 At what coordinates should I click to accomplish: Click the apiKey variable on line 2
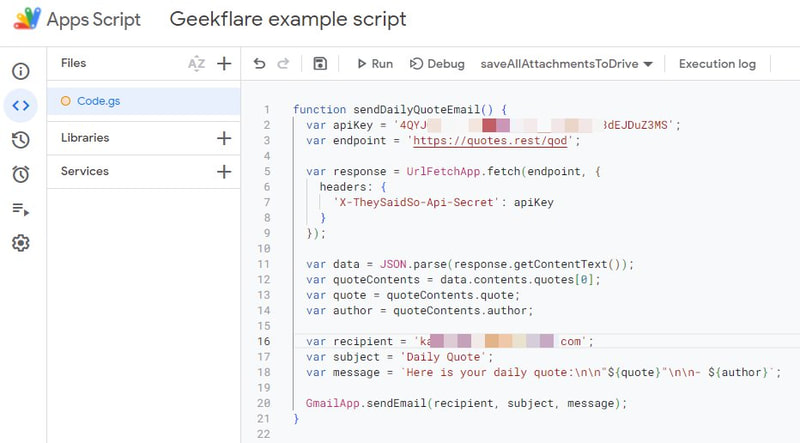pyautogui.click(x=353, y=125)
